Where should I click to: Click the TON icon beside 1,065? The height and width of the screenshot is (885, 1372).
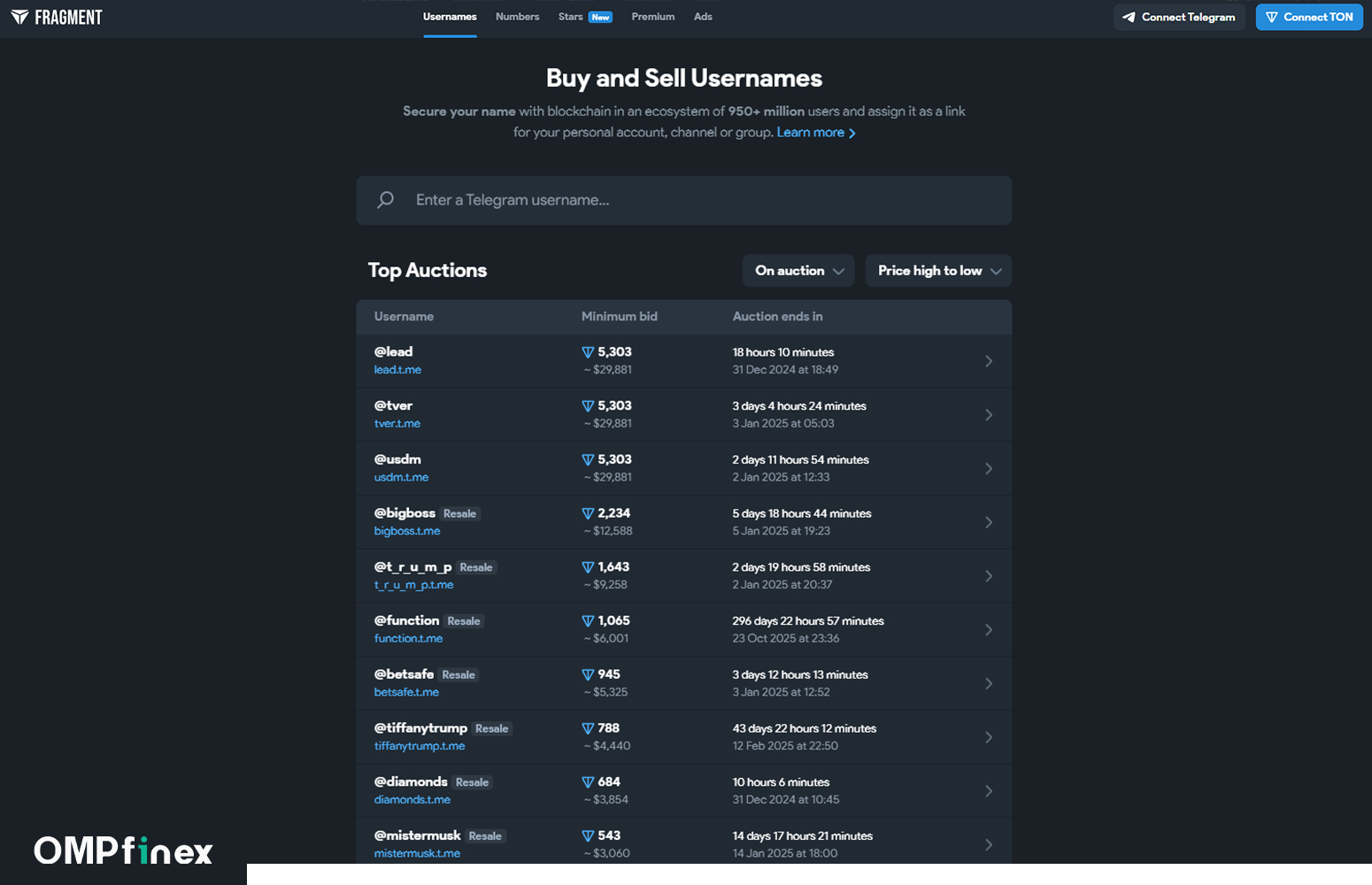click(x=588, y=621)
